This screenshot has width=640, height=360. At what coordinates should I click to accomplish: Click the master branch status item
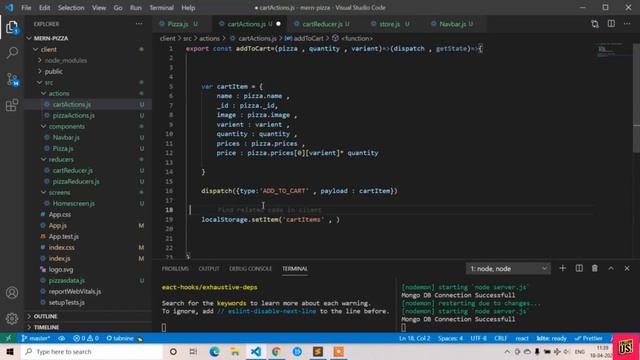36,338
